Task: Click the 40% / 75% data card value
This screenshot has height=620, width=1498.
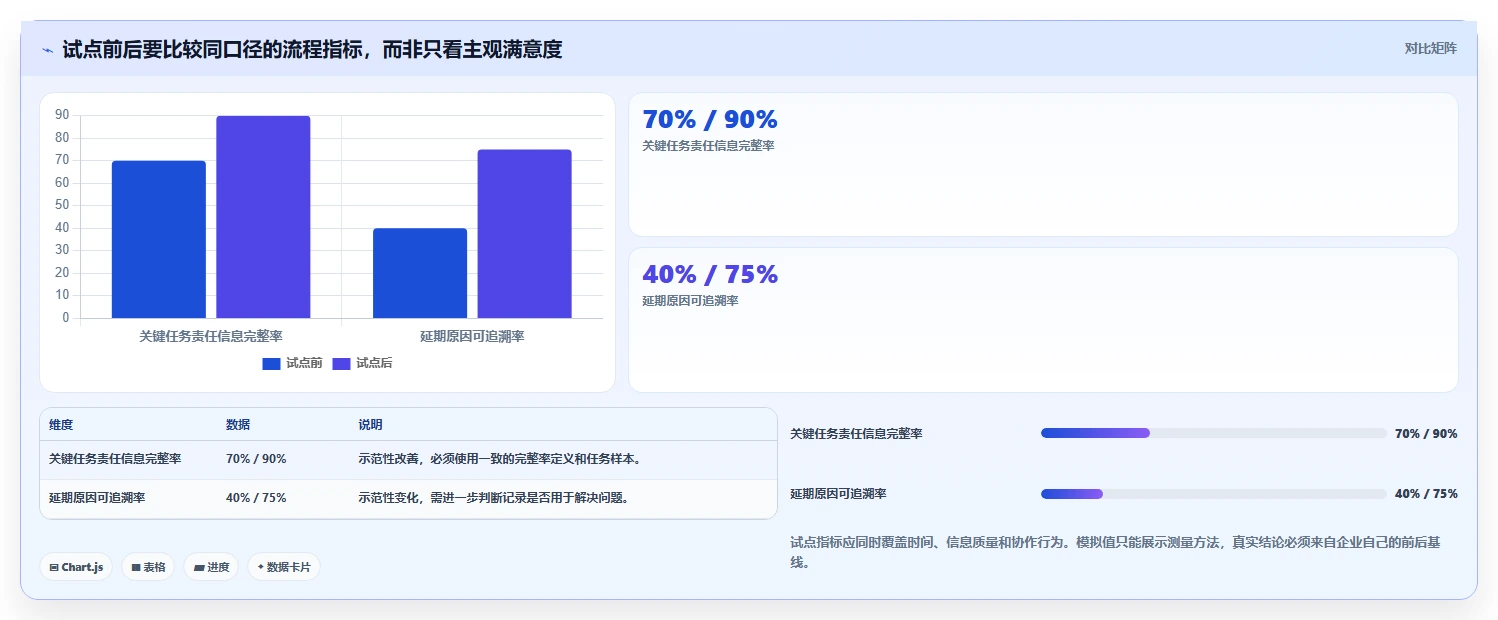Action: [710, 274]
